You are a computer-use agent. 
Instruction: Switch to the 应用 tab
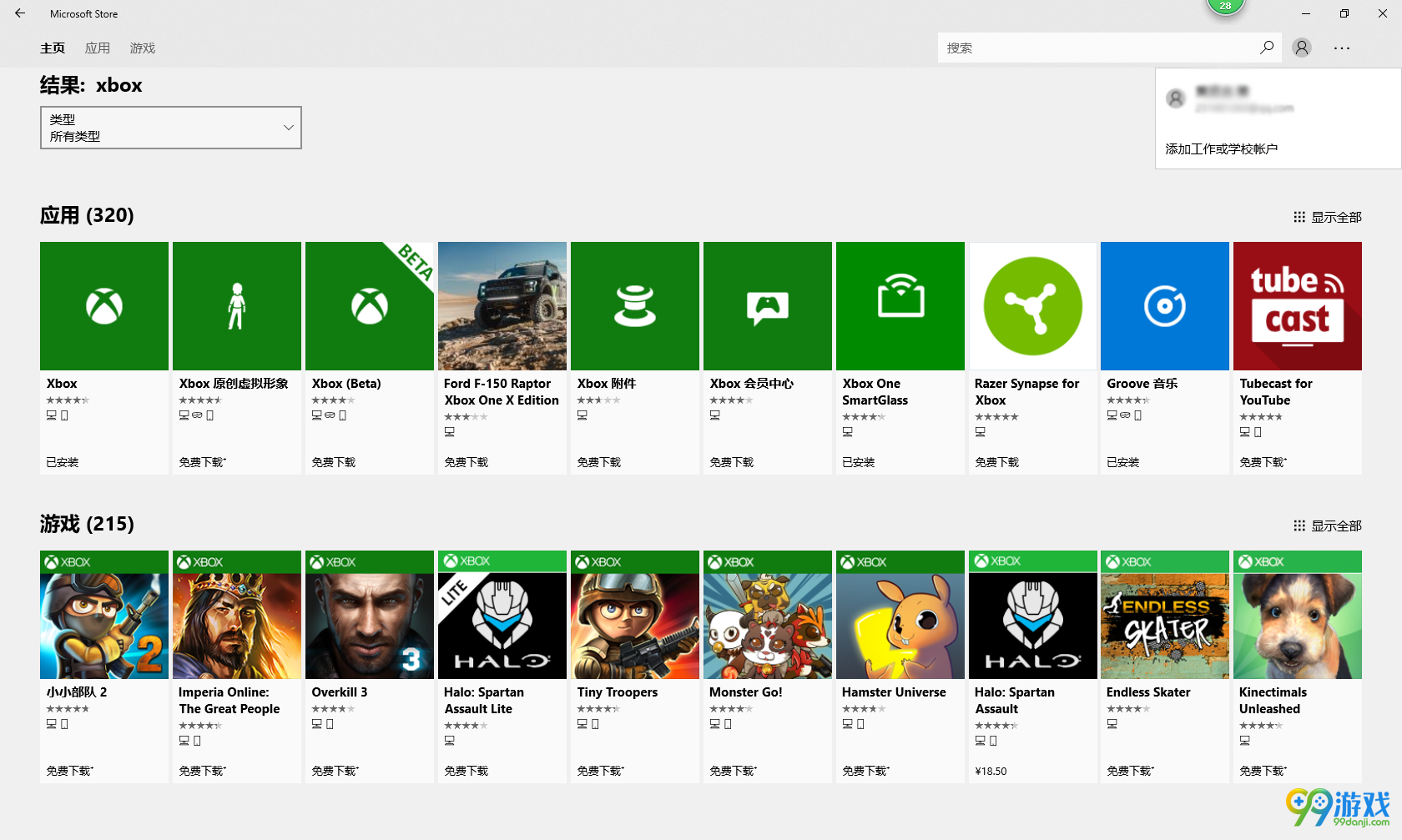pyautogui.click(x=98, y=48)
